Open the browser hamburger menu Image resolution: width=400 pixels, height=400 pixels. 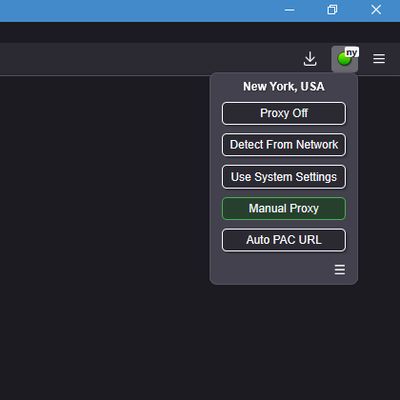coord(379,59)
